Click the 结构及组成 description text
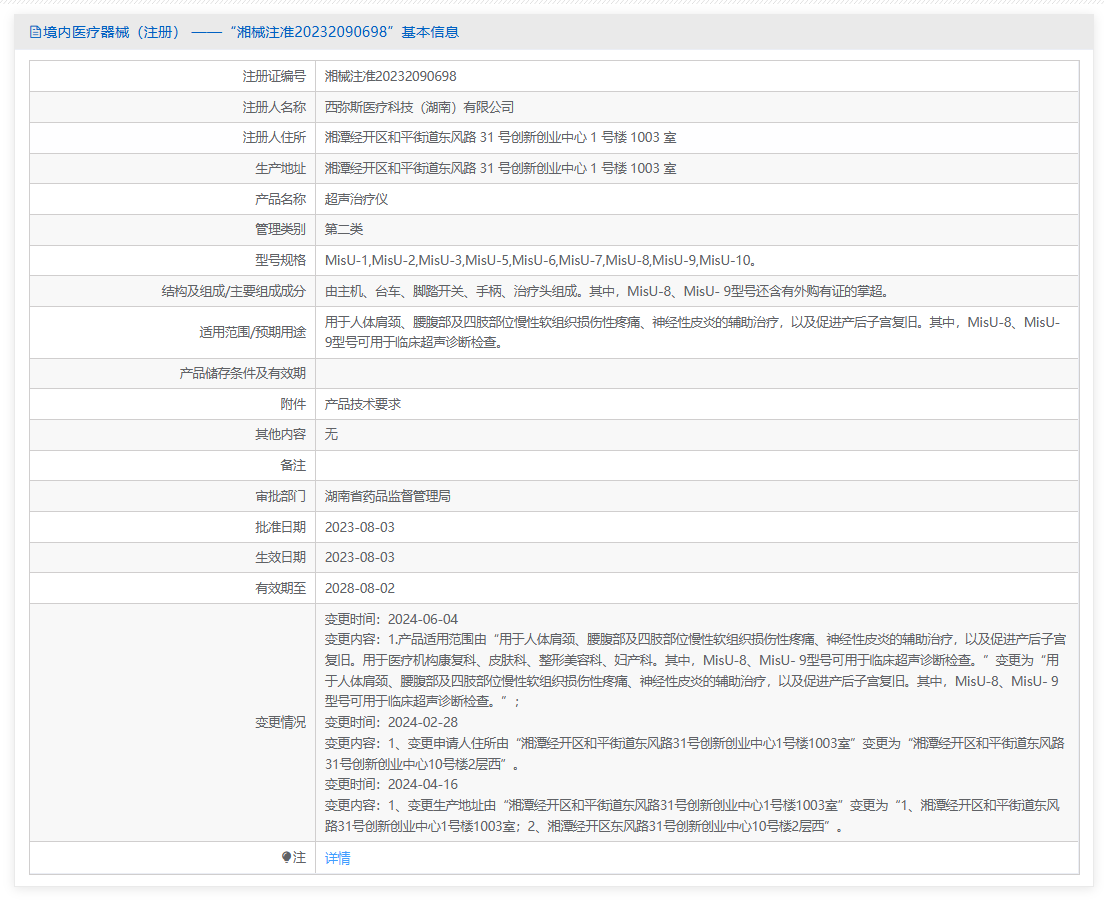 [606, 292]
